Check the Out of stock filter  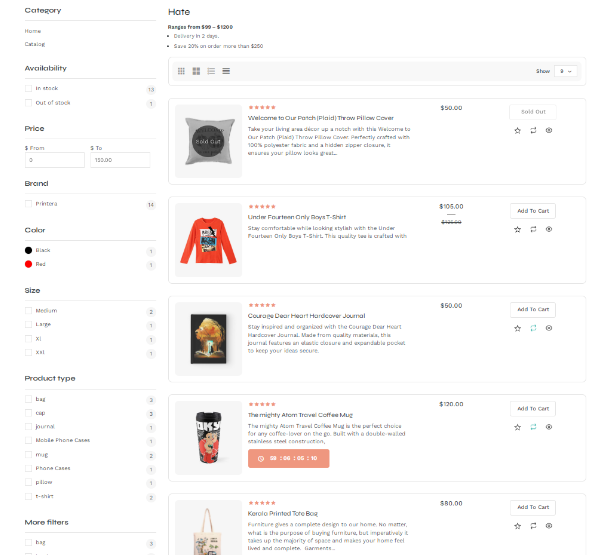(29, 102)
